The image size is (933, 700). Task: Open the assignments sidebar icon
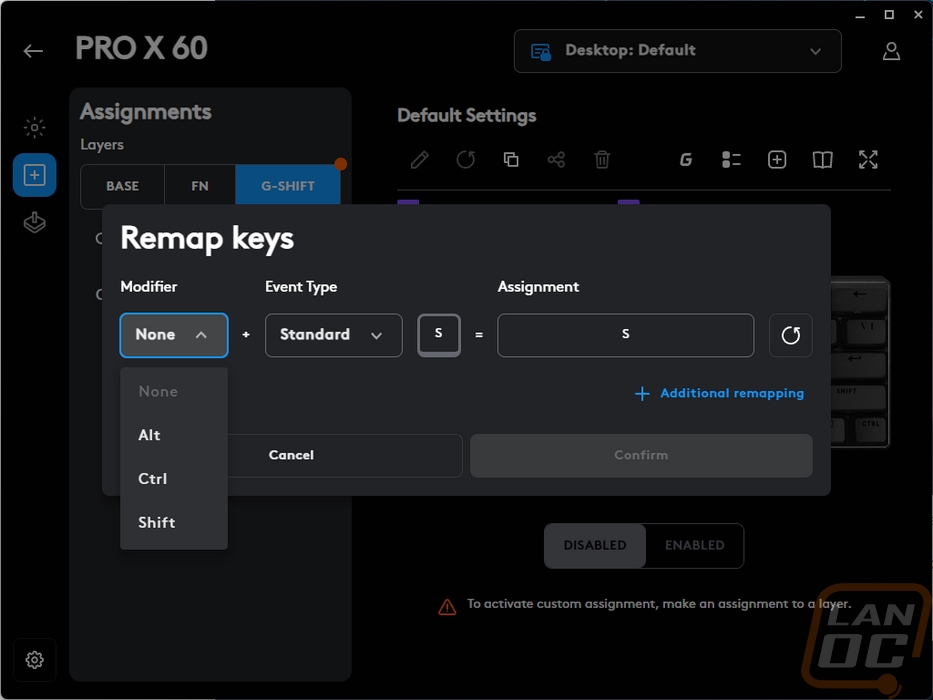pyautogui.click(x=35, y=175)
